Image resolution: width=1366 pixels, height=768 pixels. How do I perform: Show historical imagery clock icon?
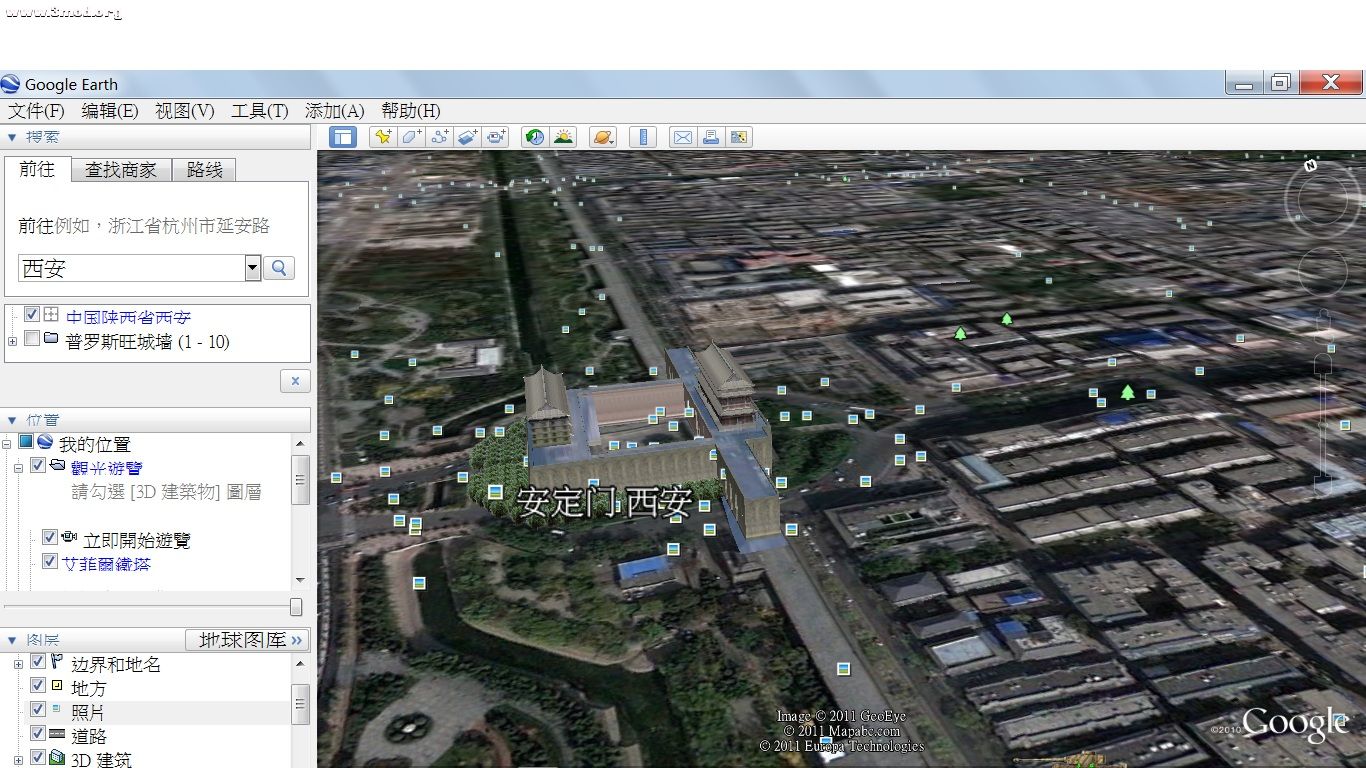pos(535,137)
